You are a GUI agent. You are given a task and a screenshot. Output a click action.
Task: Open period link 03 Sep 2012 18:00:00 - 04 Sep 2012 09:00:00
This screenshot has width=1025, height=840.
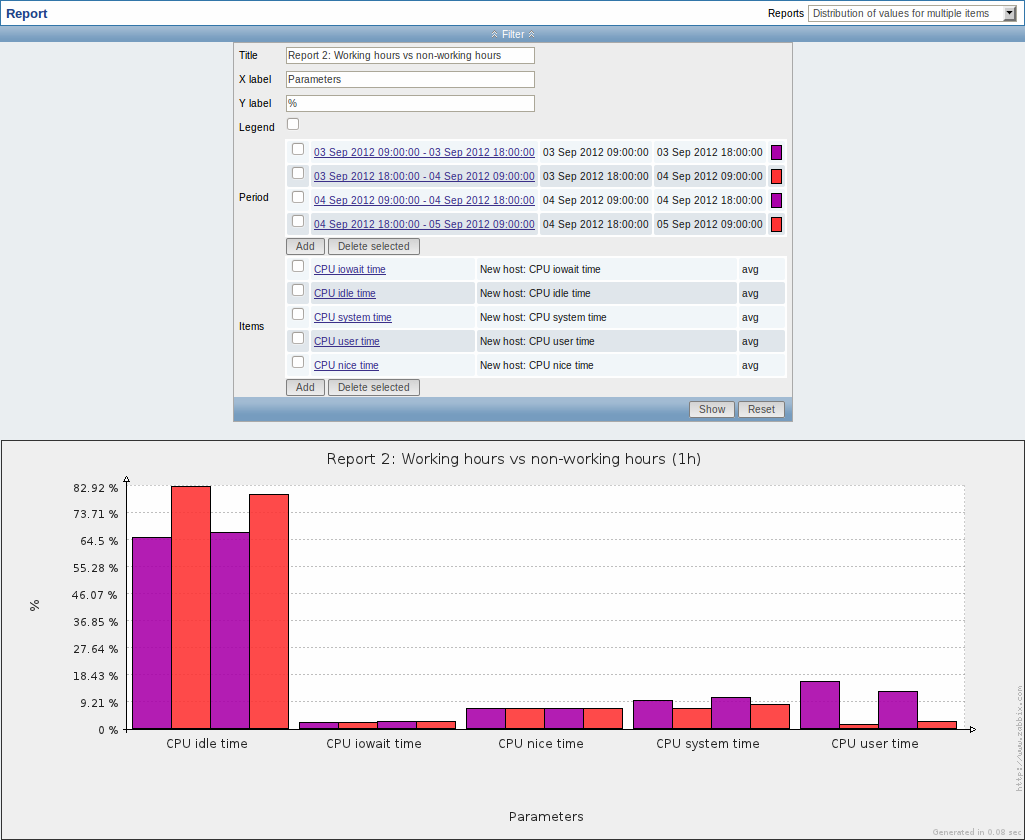point(424,176)
